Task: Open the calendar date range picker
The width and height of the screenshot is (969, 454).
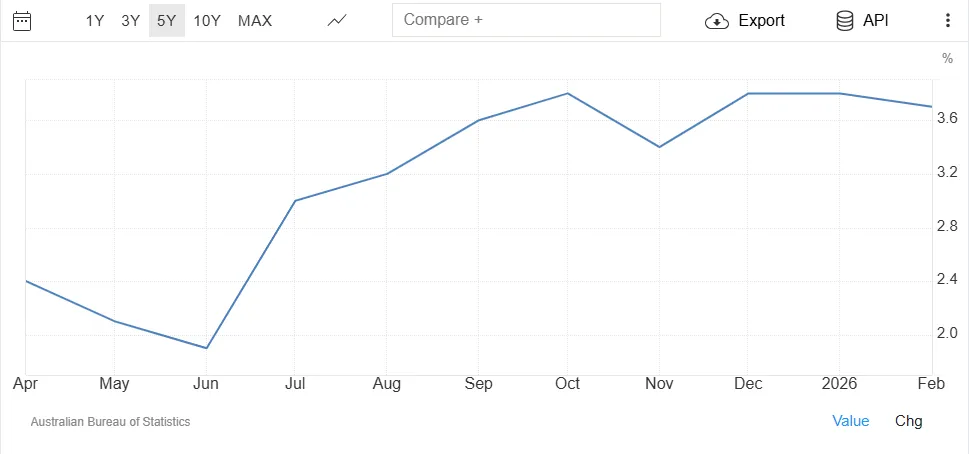Action: 22,20
